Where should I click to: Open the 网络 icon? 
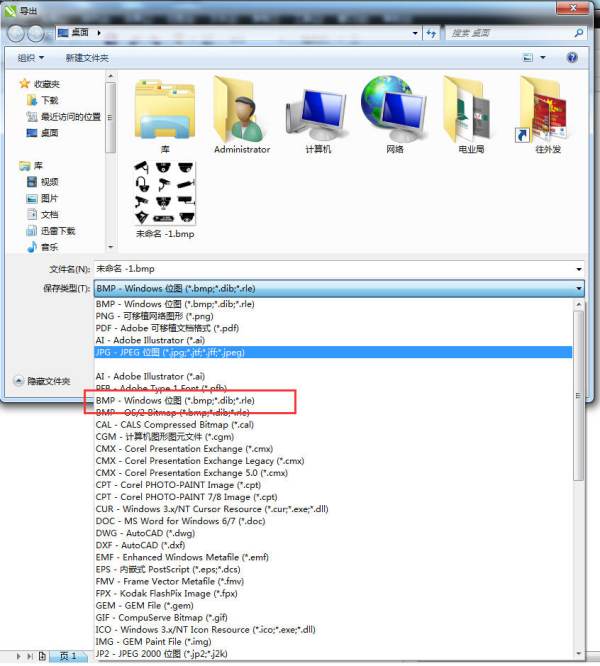[394, 115]
